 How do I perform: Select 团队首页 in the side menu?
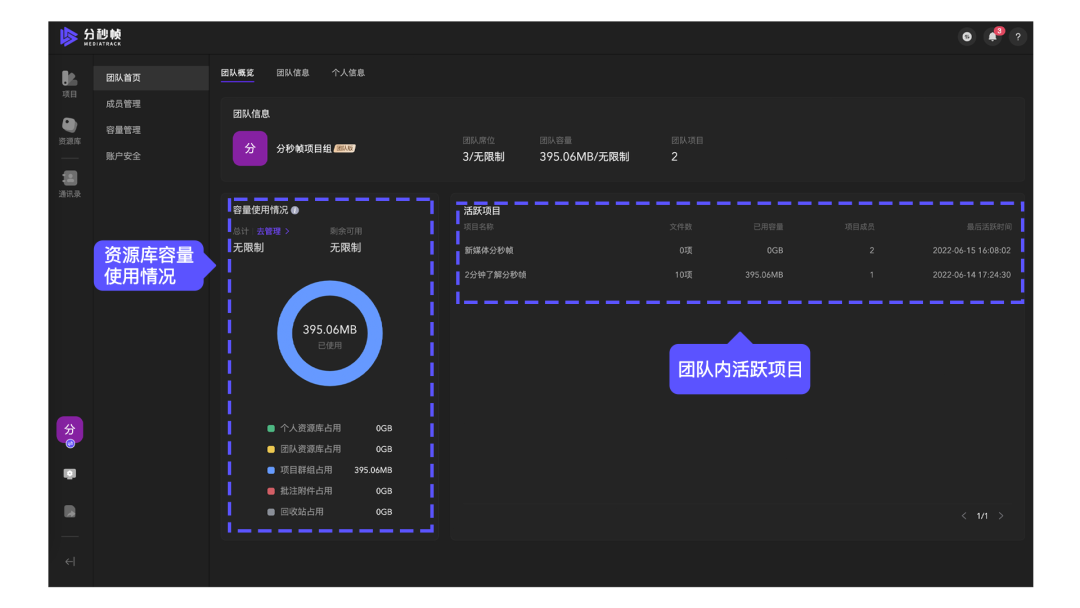pos(151,78)
